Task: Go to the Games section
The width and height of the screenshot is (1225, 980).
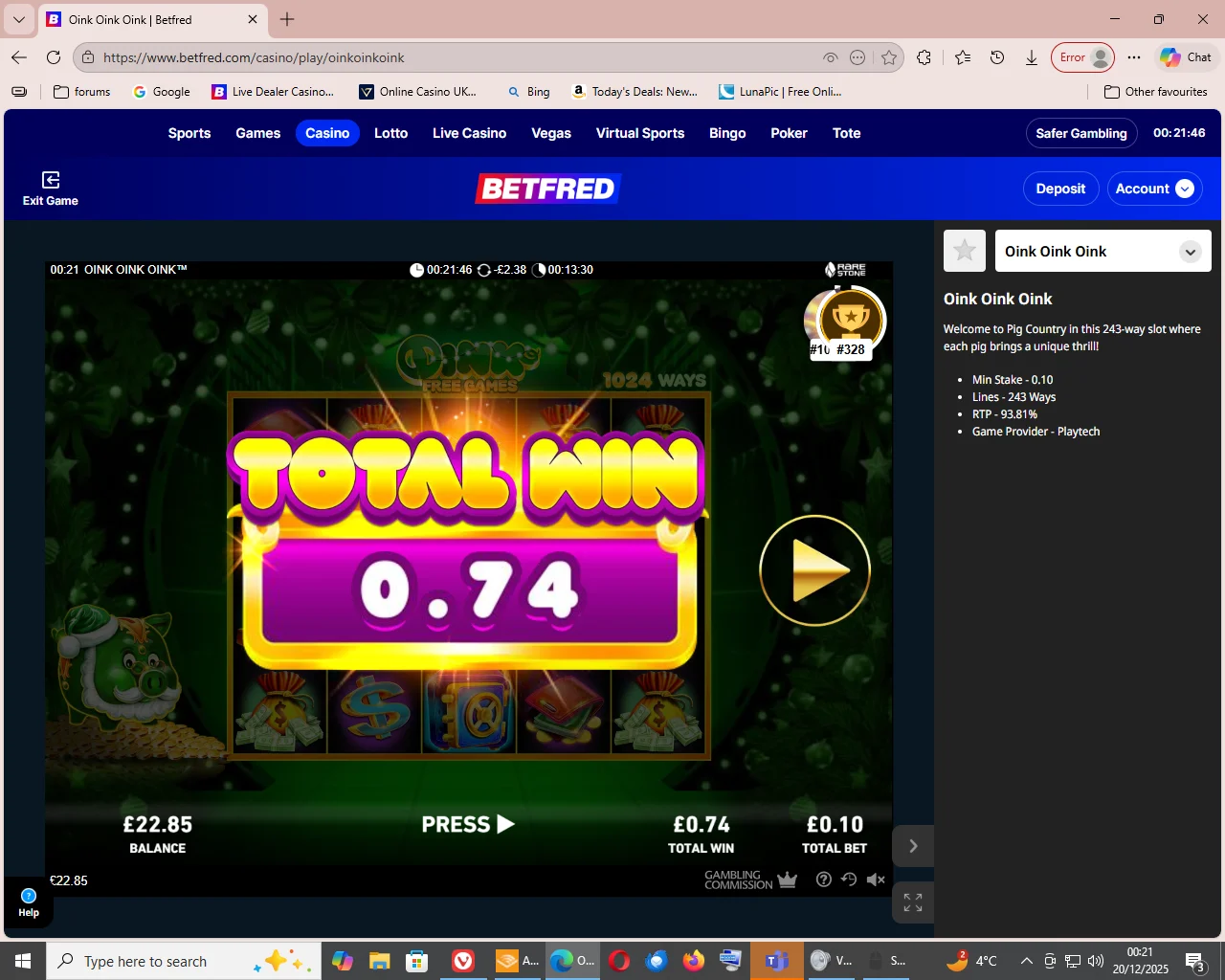Action: 258,133
